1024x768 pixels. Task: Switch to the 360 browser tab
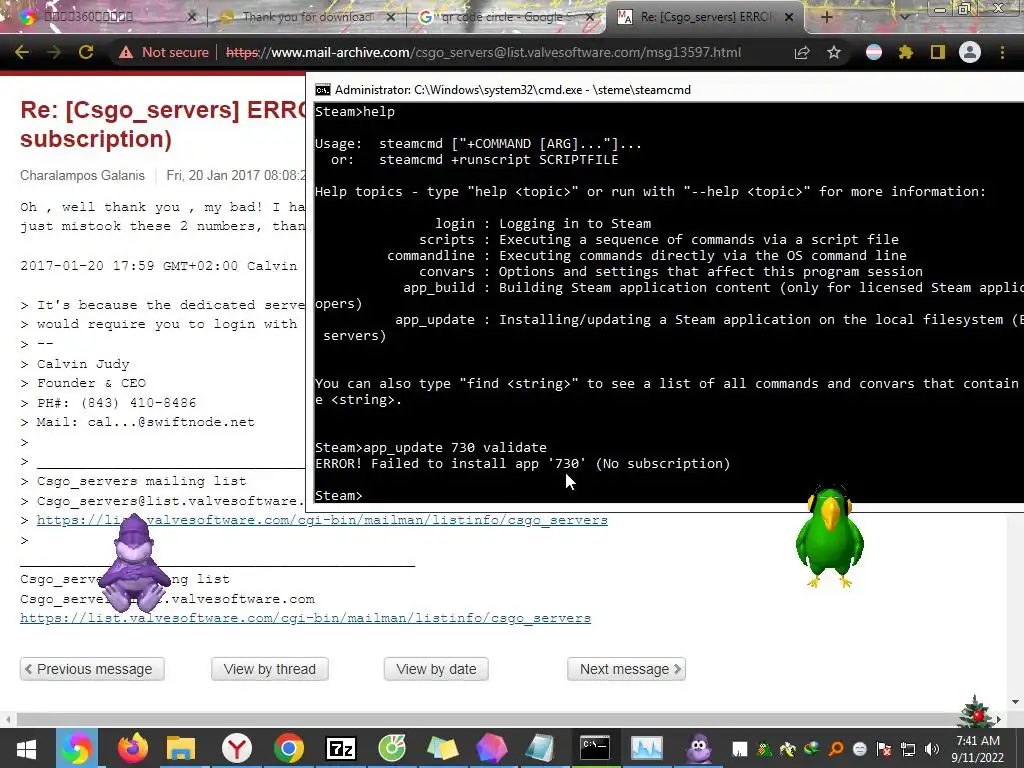108,17
